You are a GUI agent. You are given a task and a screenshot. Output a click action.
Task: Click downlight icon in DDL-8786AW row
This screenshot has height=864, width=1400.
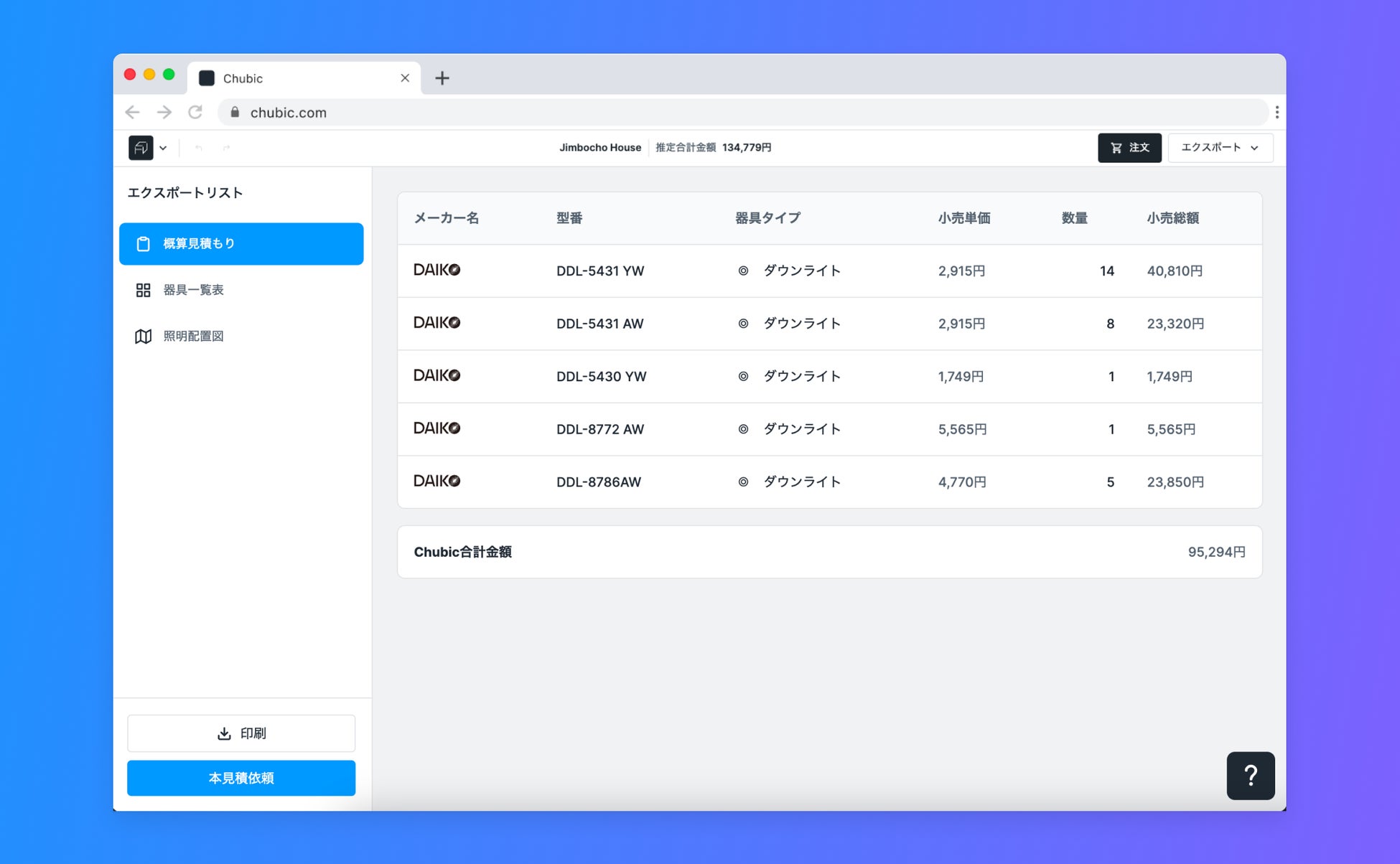[743, 482]
